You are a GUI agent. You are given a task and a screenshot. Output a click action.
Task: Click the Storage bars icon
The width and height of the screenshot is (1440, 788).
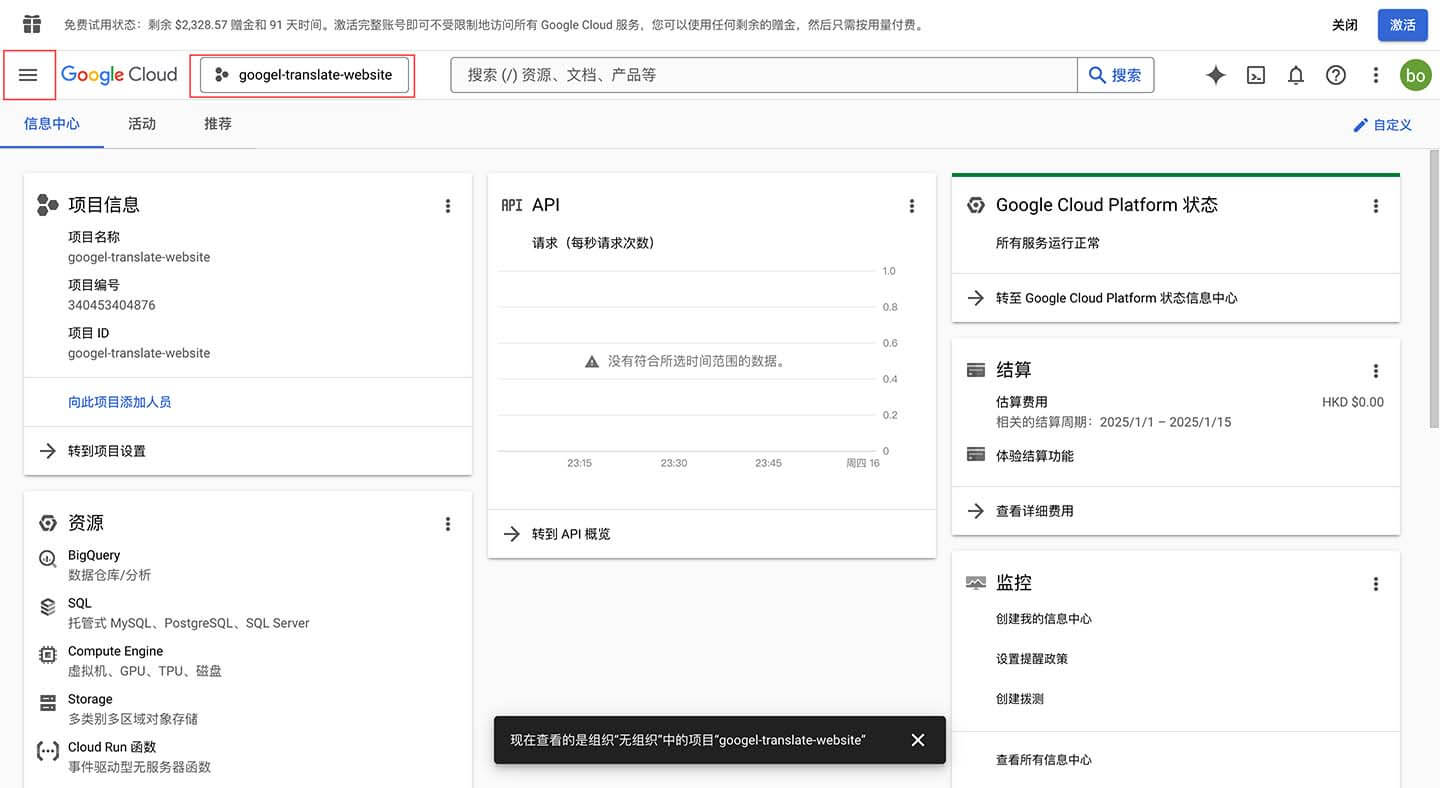tap(47, 703)
